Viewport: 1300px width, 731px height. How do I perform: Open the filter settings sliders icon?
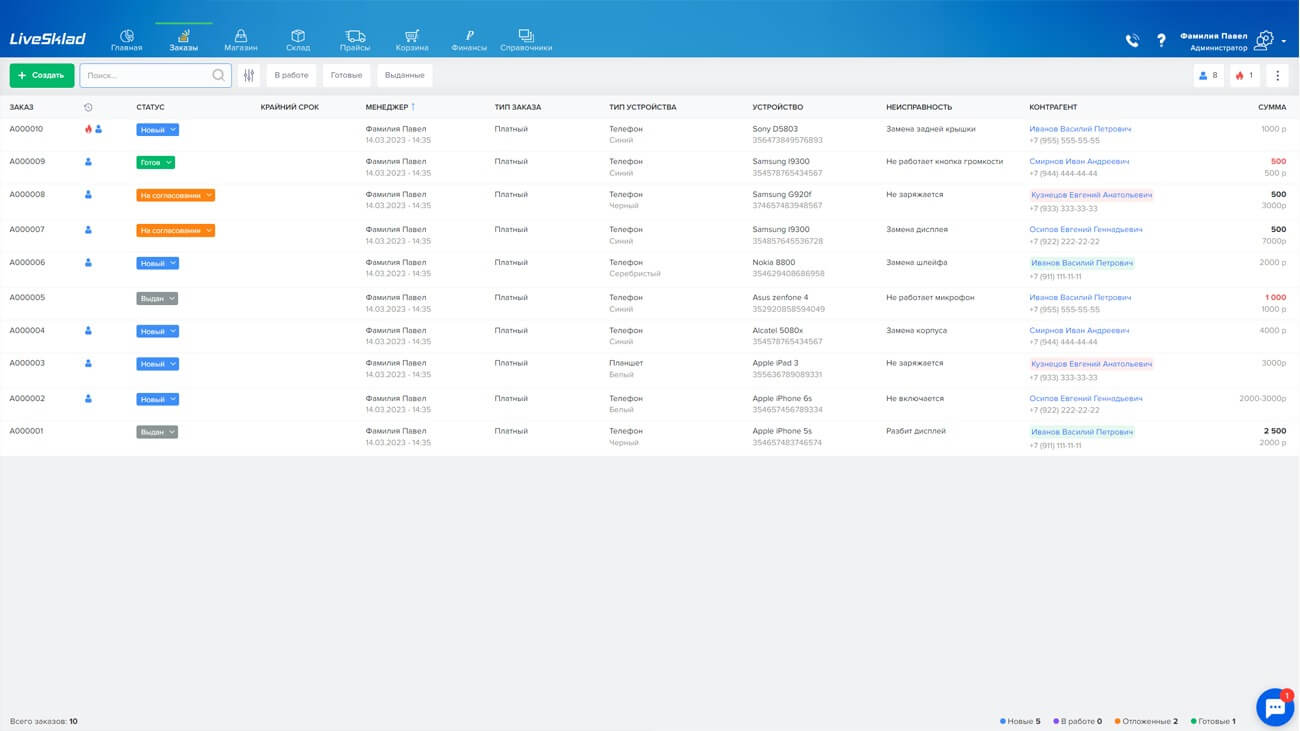(x=249, y=75)
